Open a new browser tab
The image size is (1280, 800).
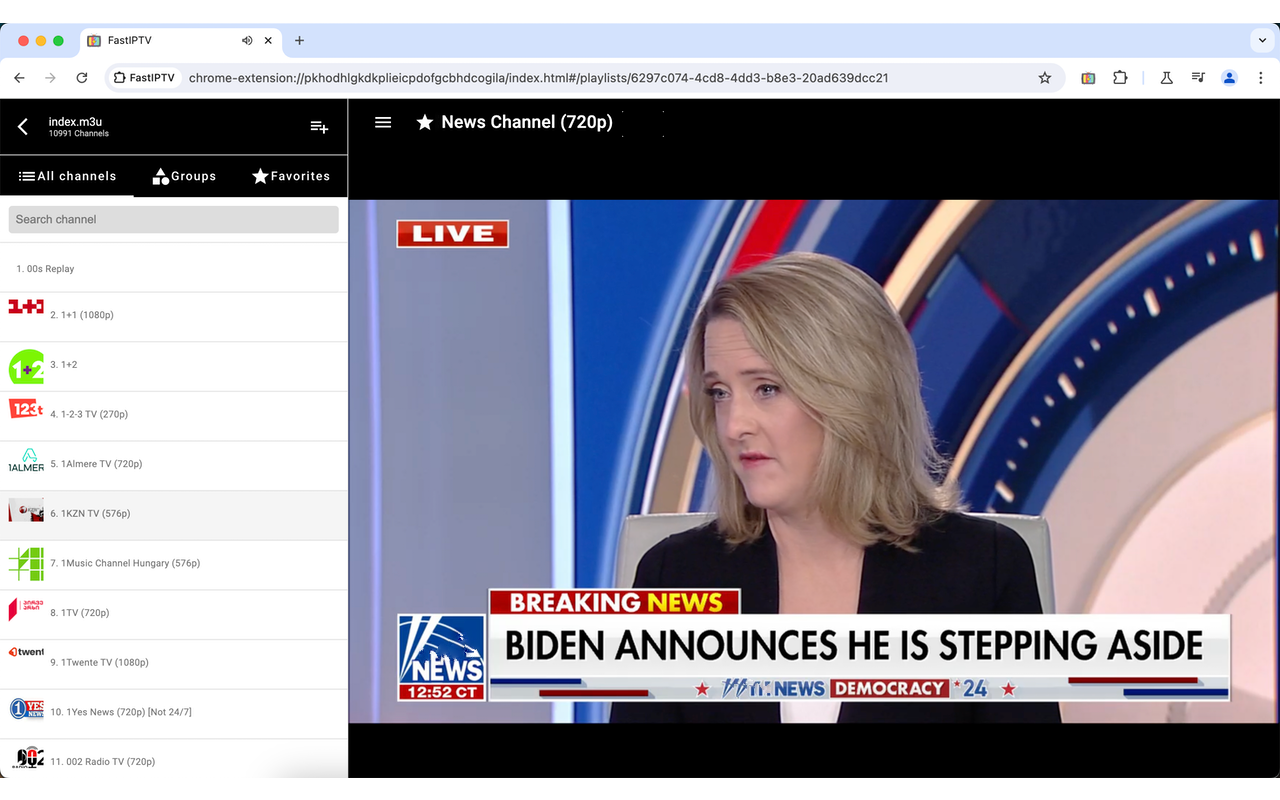click(299, 41)
